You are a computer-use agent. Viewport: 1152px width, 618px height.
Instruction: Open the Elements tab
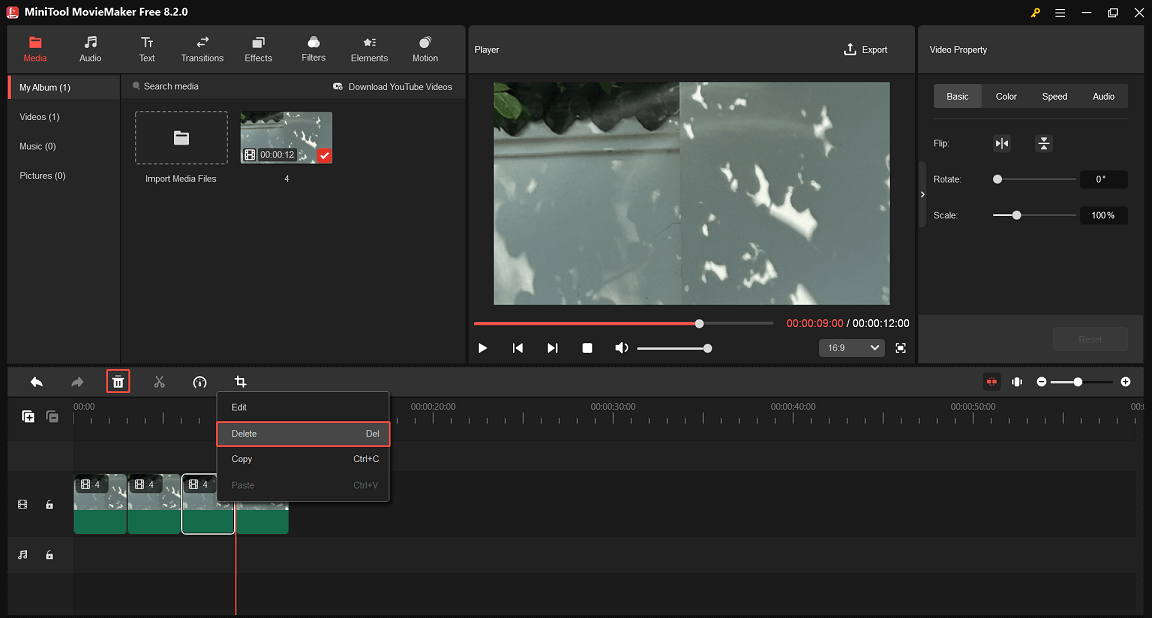369,49
